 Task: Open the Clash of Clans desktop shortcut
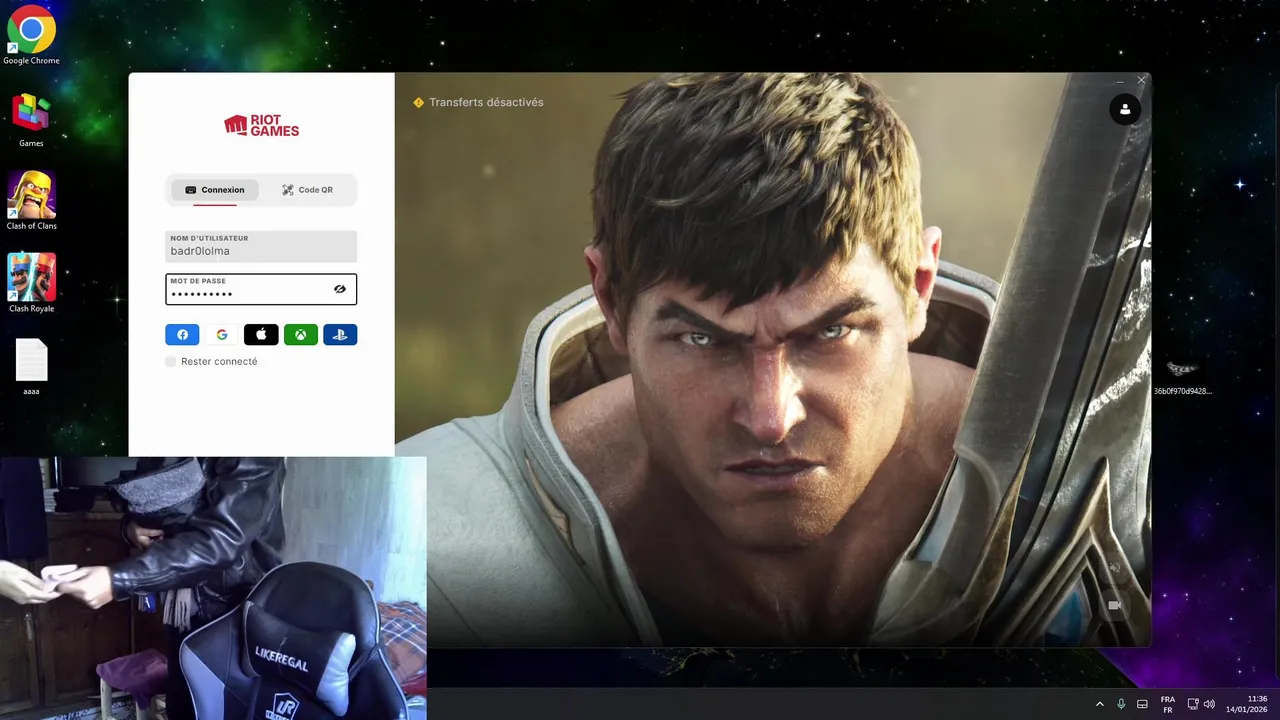pos(31,200)
